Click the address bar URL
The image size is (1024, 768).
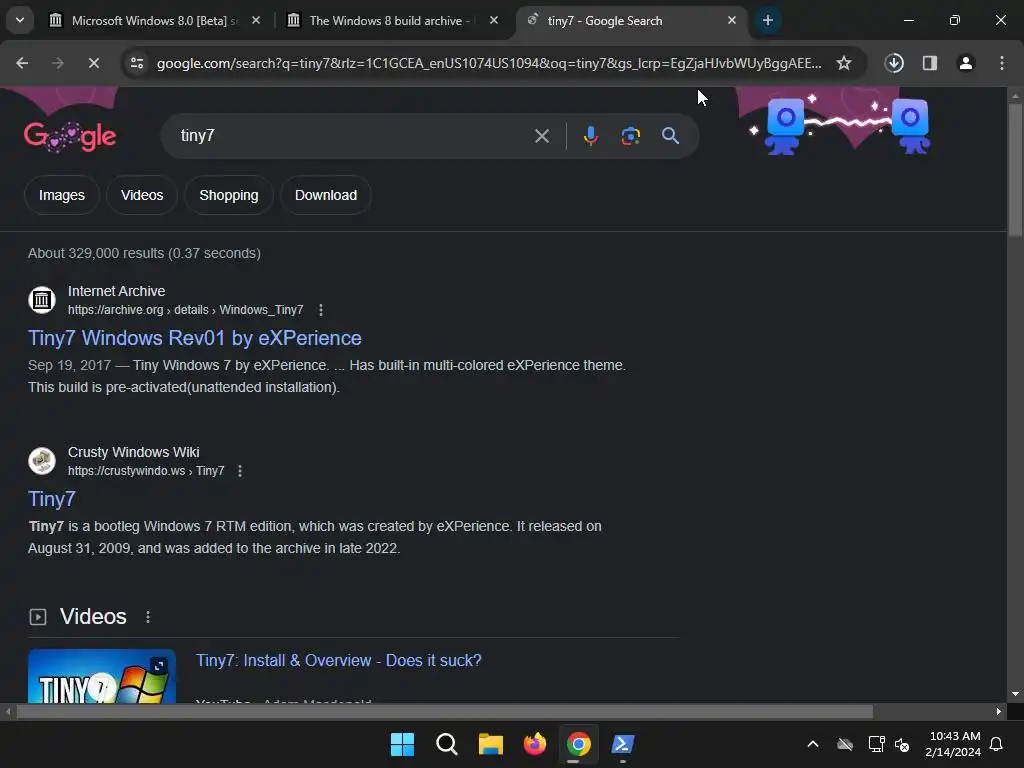pyautogui.click(x=488, y=63)
